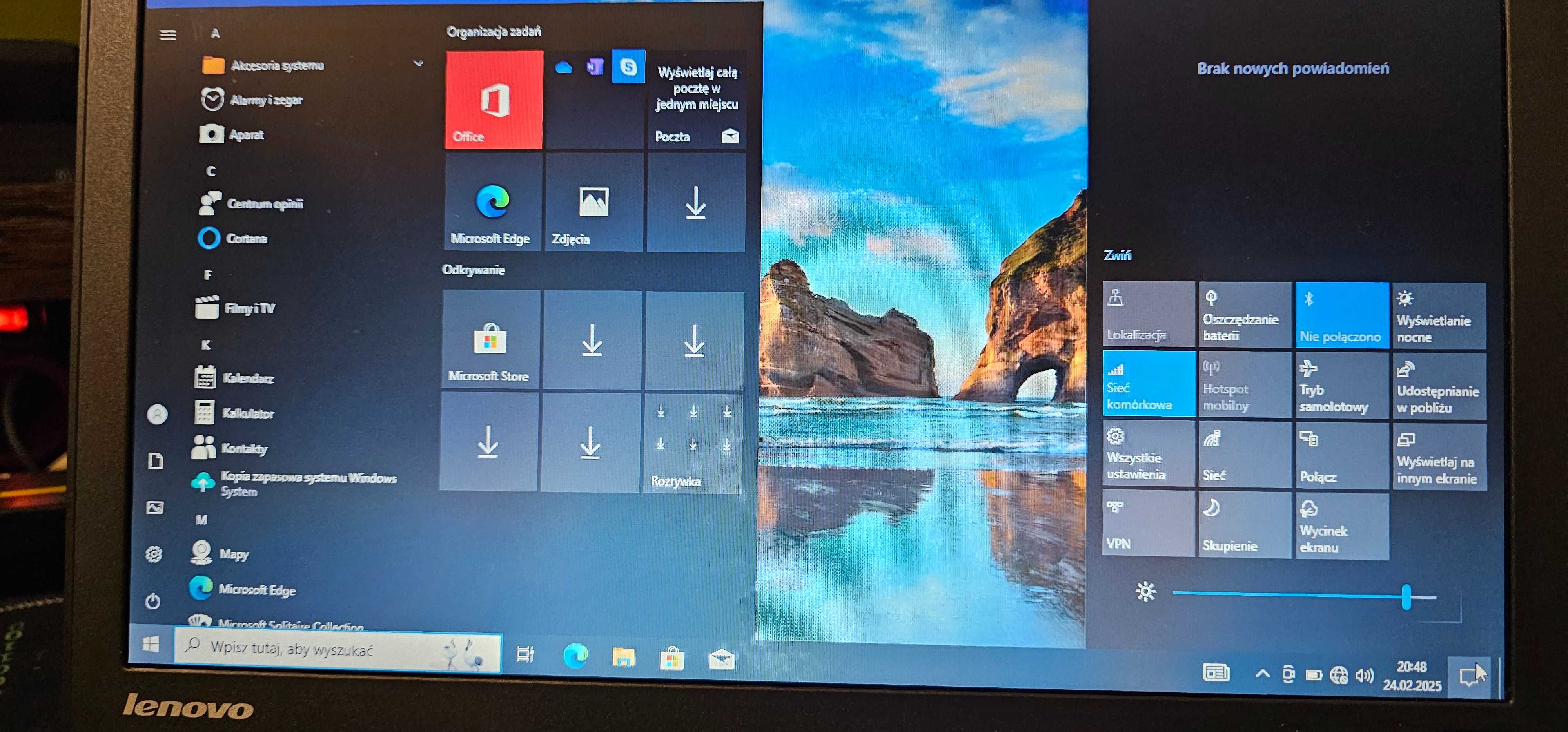Toggle Hotspot mobilny
Image resolution: width=1568 pixels, height=732 pixels.
1244,384
